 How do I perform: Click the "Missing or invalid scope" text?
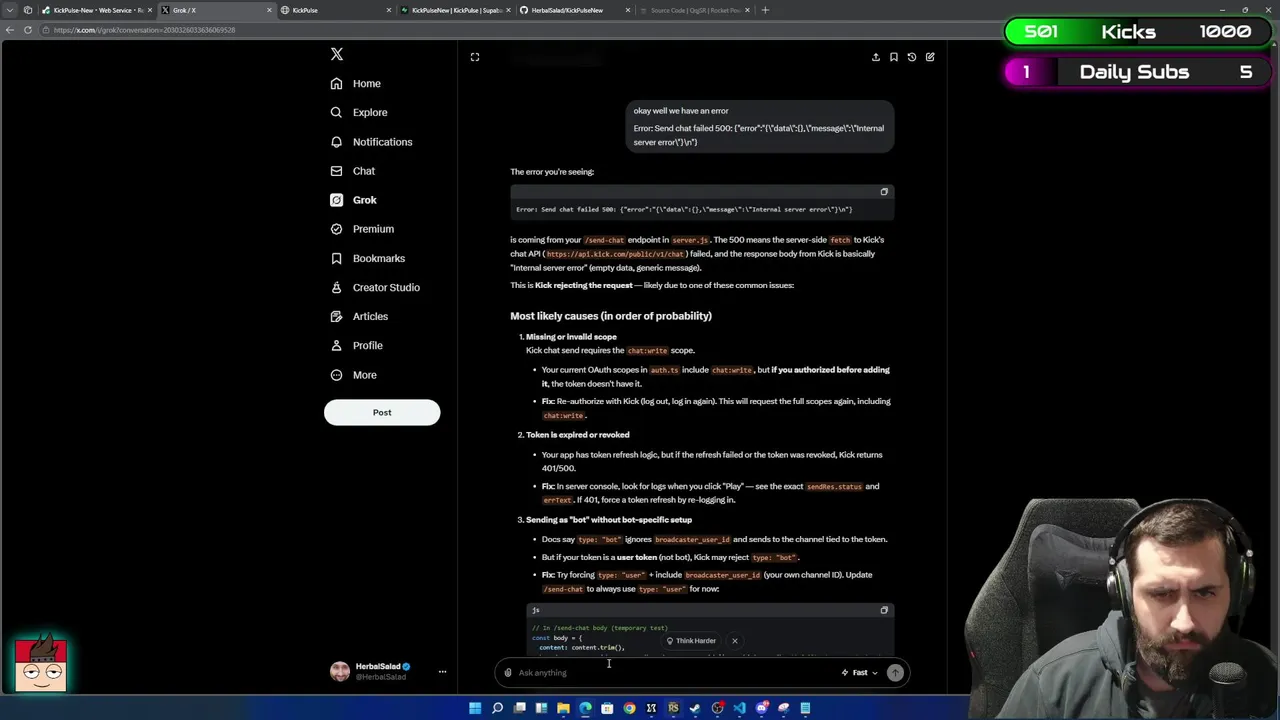(571, 337)
